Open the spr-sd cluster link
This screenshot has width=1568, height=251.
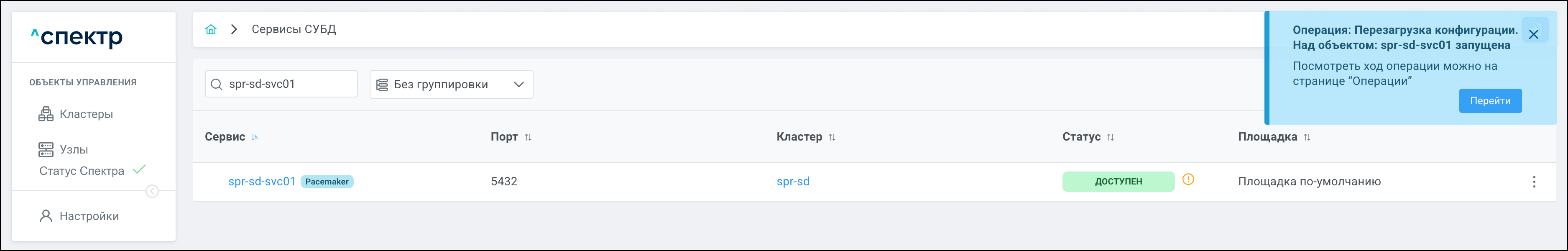(792, 182)
